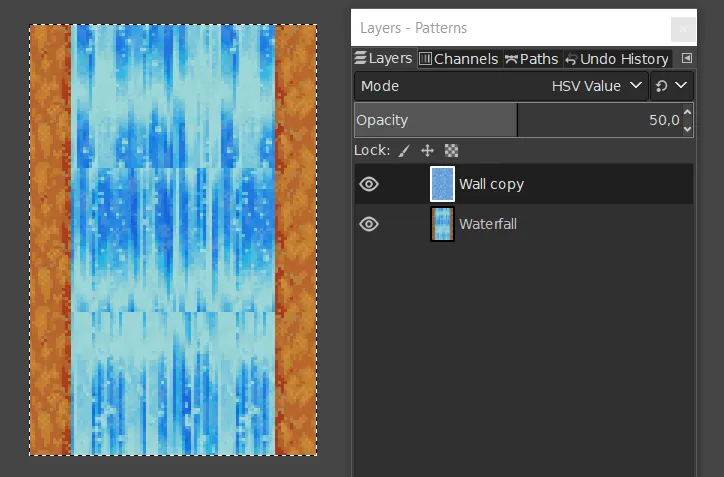
Task: Toggle the lock pixels paintbrush icon
Action: coord(404,151)
